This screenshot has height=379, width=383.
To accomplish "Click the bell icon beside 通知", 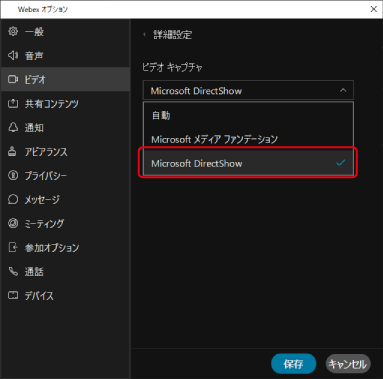I will point(13,127).
